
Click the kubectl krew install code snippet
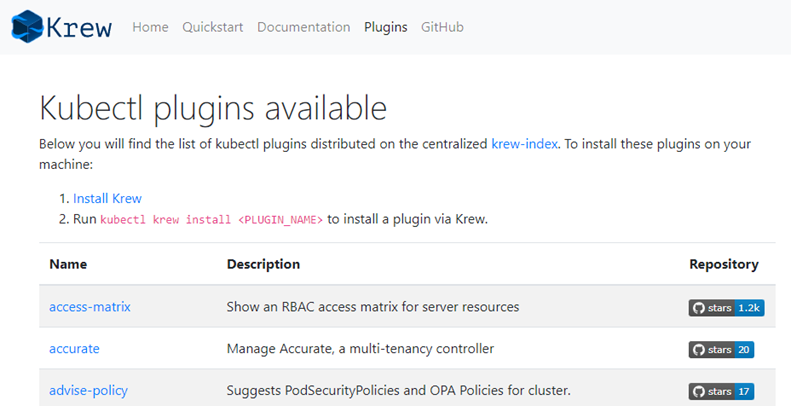click(211, 220)
